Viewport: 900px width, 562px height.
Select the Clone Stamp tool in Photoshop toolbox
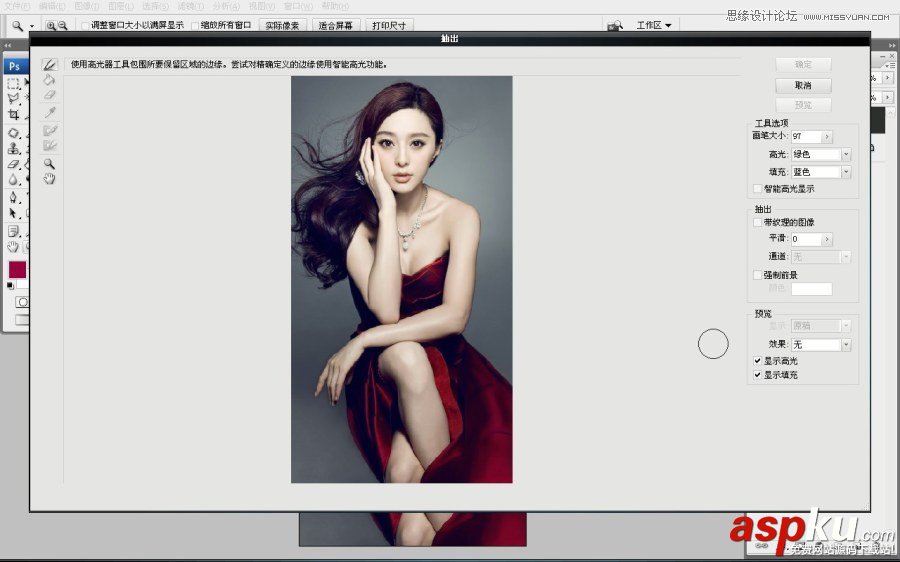[13, 149]
